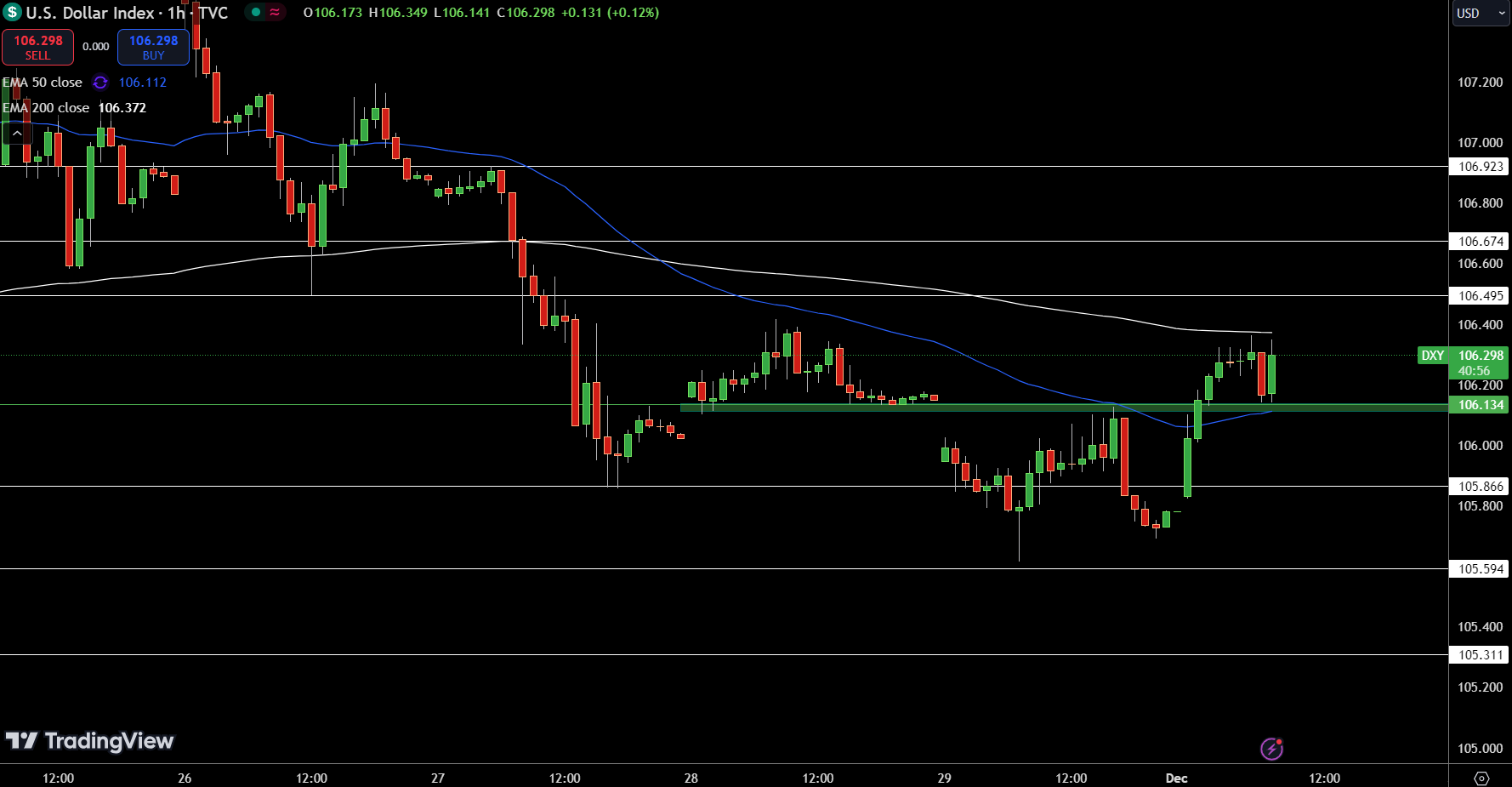Click the +0.131 (+0.12%) change value
The width and height of the screenshot is (1512, 787).
point(610,13)
